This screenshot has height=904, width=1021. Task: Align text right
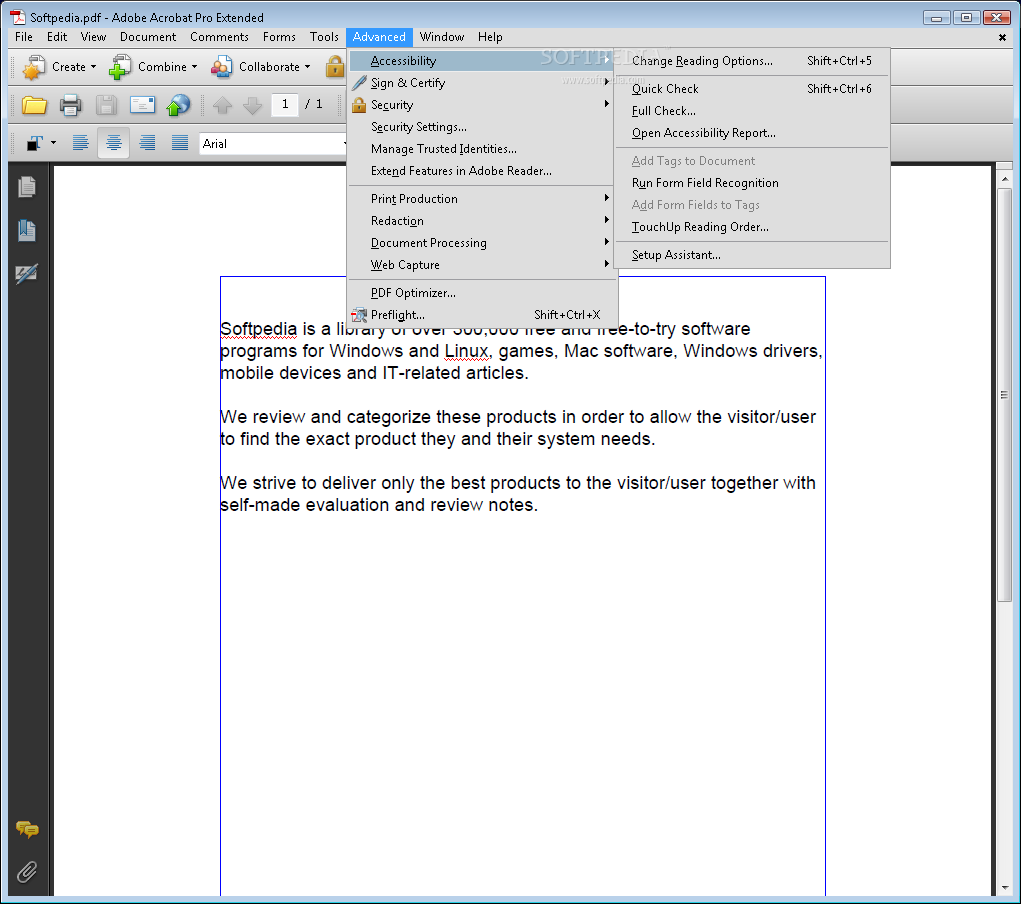pos(147,143)
